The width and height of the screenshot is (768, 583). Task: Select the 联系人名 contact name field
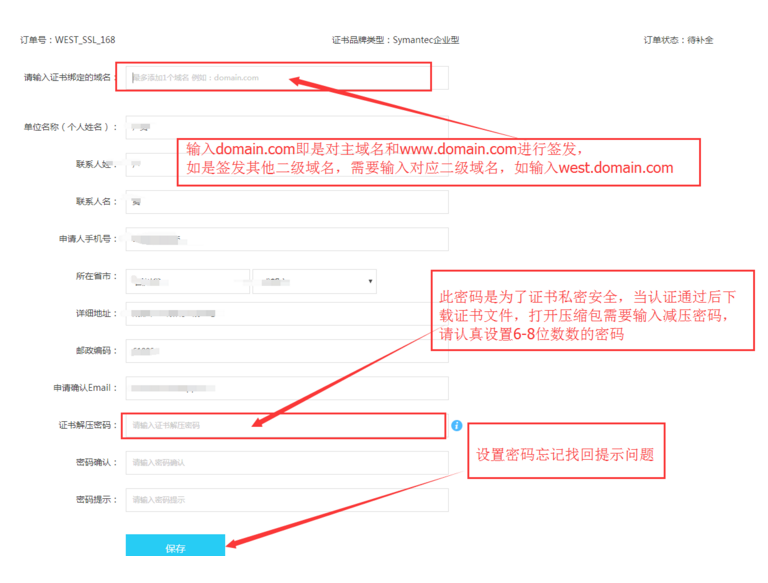[286, 202]
